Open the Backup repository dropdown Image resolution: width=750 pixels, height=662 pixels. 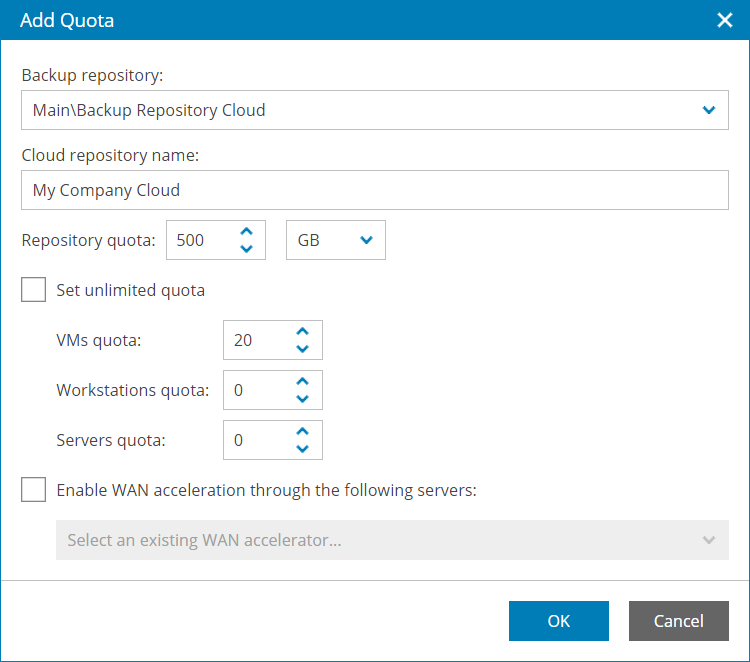(709, 110)
